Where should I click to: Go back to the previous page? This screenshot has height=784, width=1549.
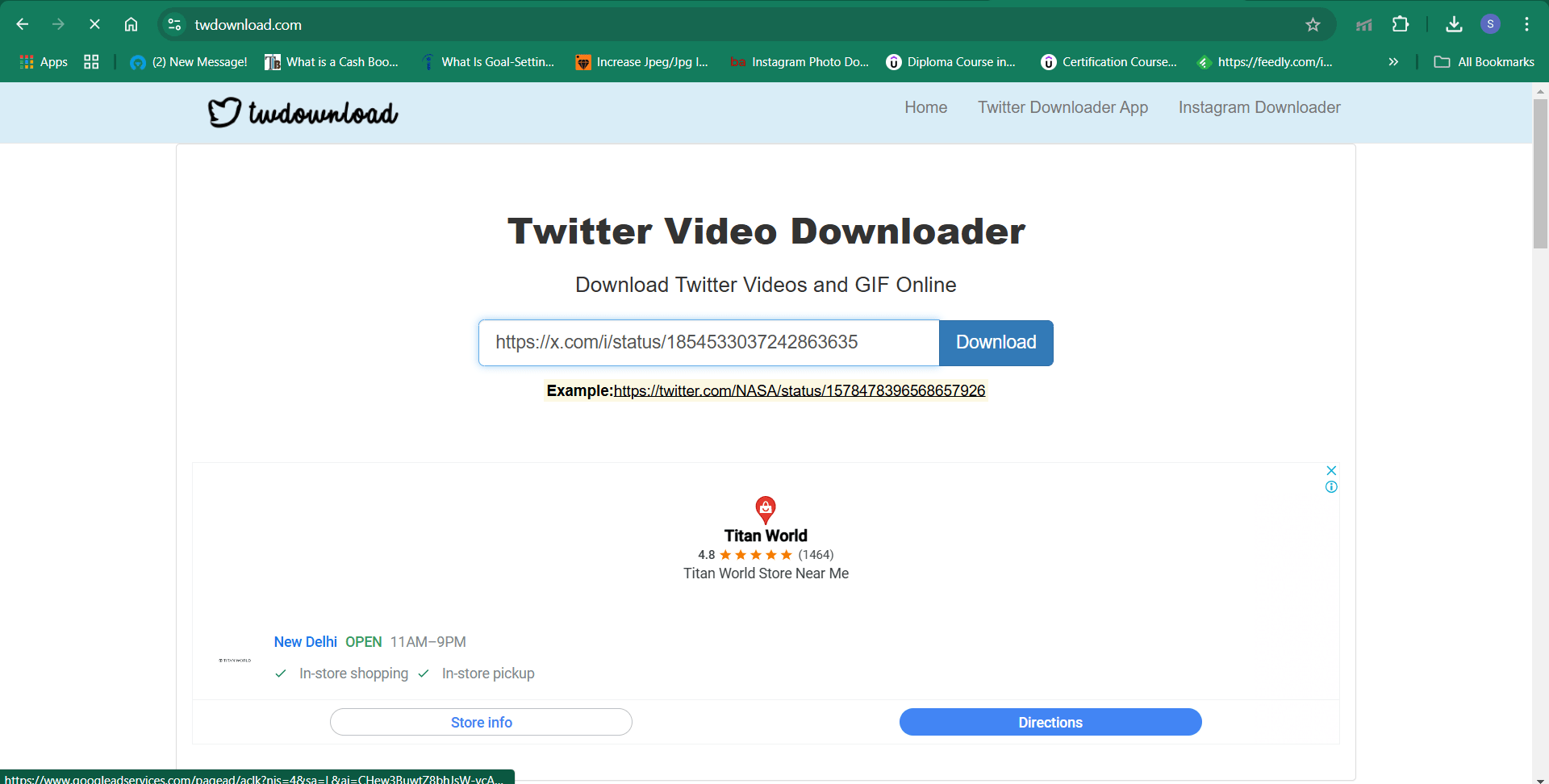23,24
